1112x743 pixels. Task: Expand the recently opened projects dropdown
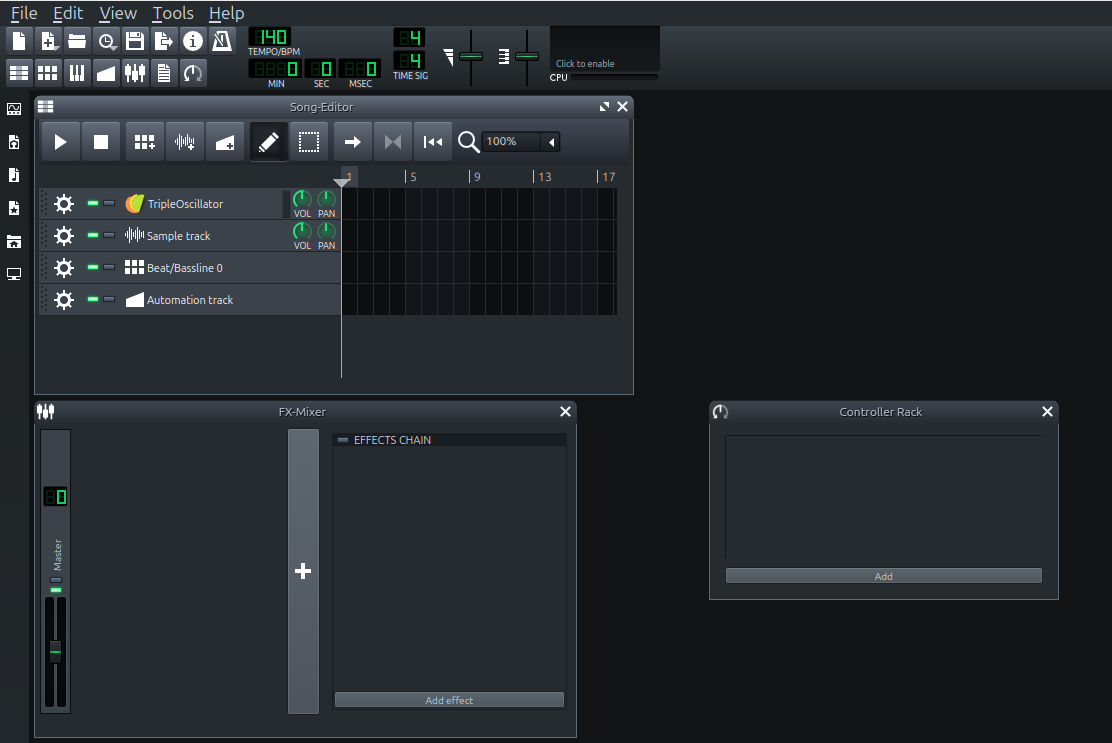[107, 41]
